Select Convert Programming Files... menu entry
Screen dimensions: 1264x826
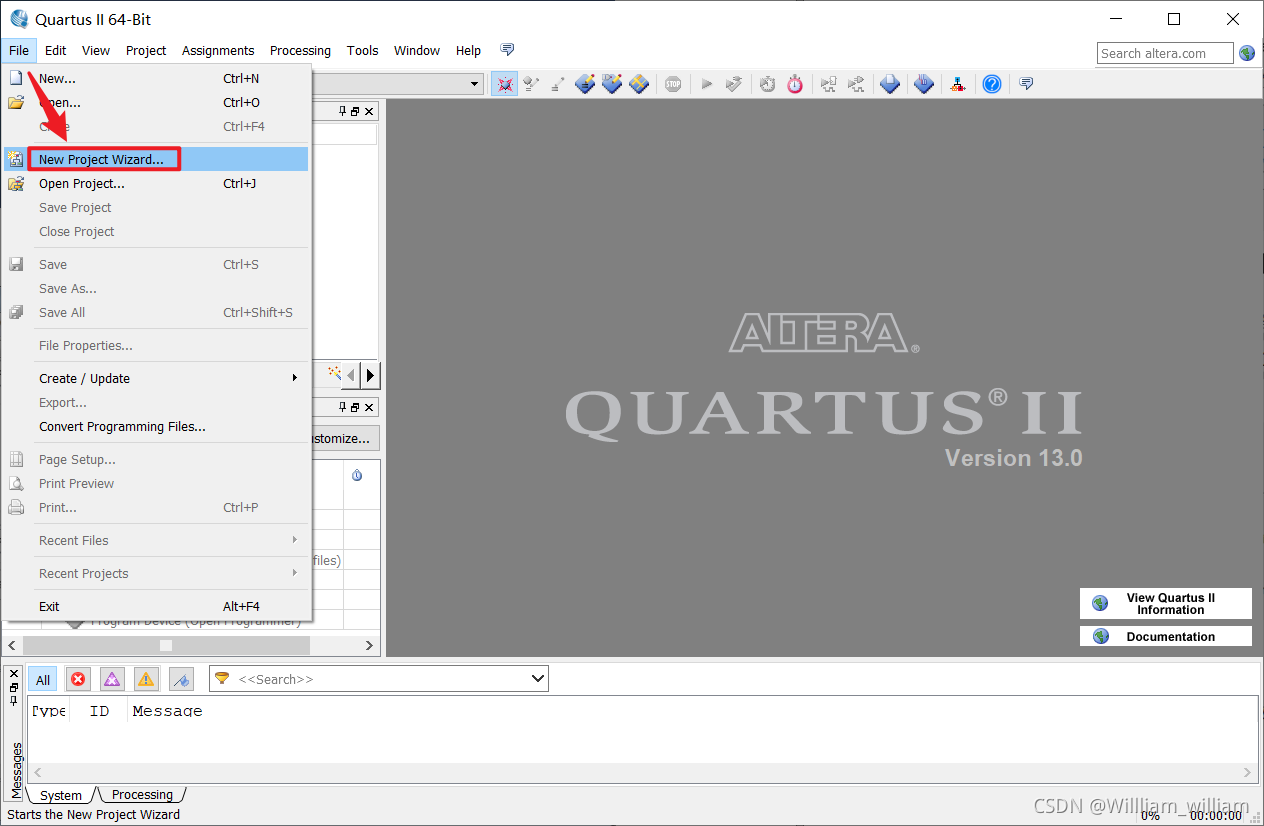(x=156, y=426)
